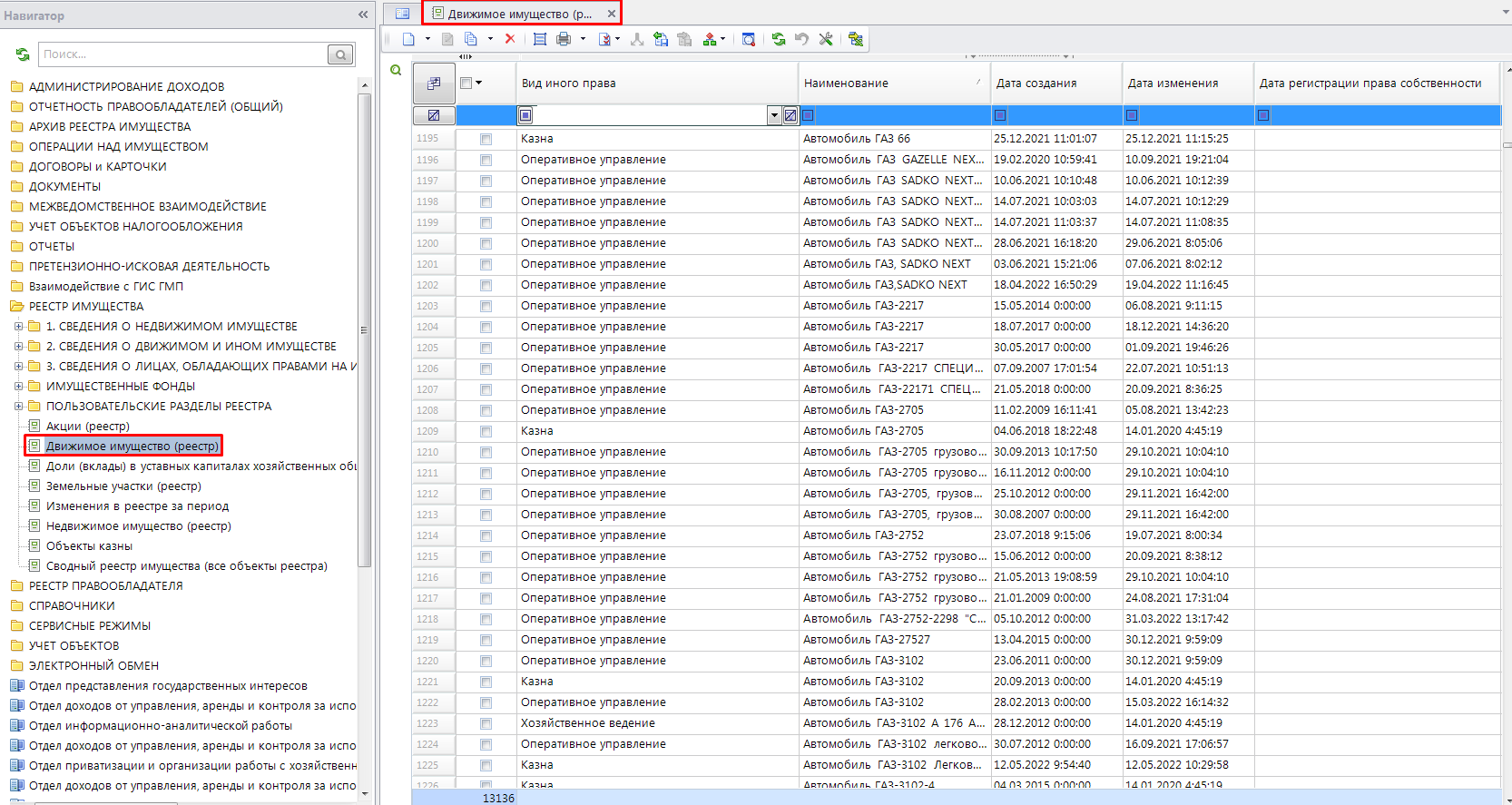The image size is (1512, 805).
Task: Refresh the list with green arrows icon
Action: (x=779, y=39)
